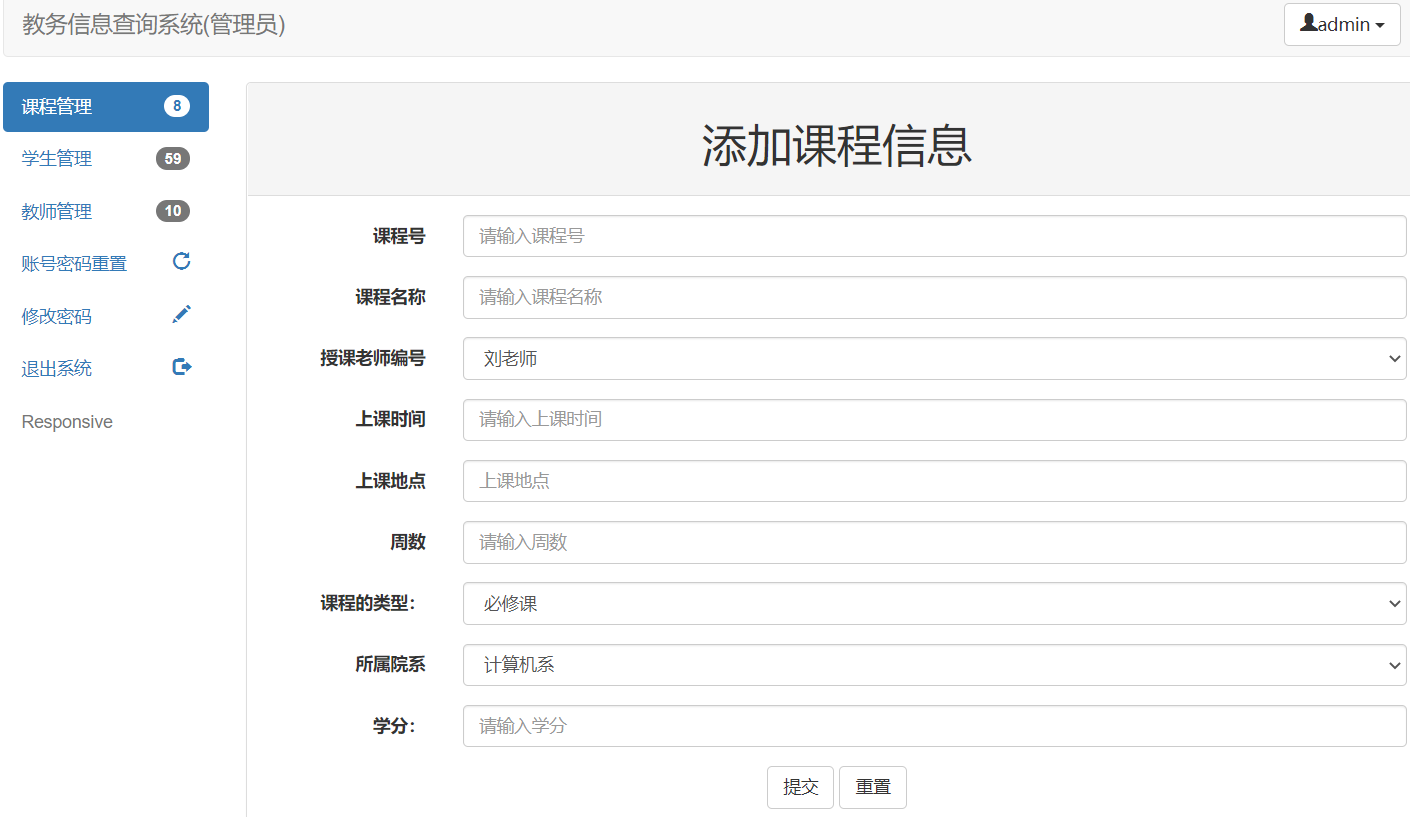Click the pencil icon beside 修改密码
The width and height of the screenshot is (1410, 817).
(x=182, y=314)
